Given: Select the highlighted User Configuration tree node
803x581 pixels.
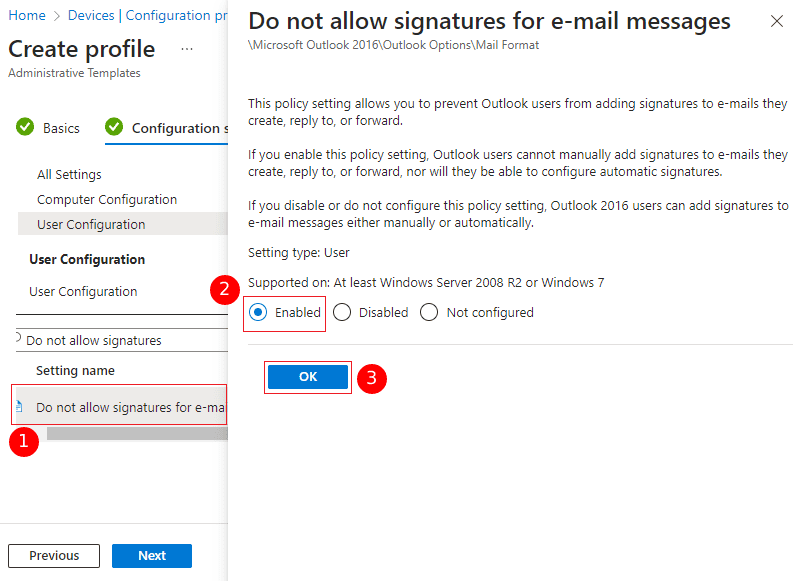Looking at the screenshot, I should pyautogui.click(x=91, y=224).
